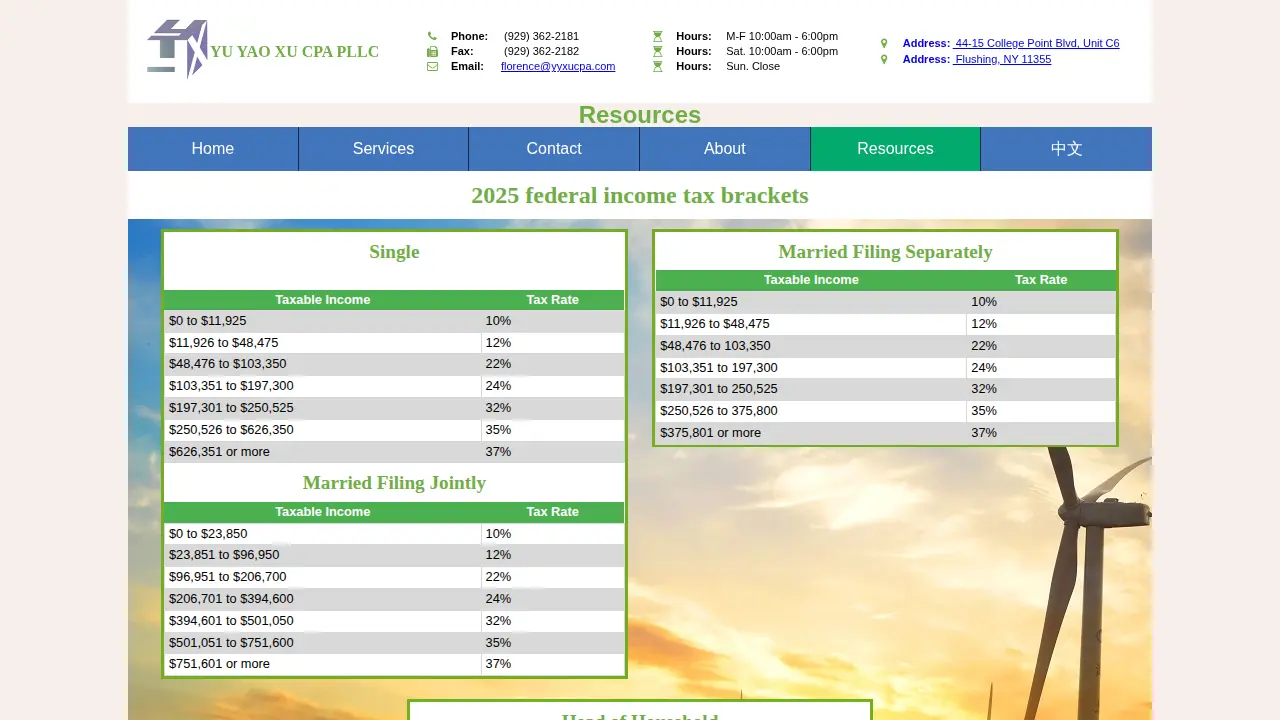1280x720 pixels.
Task: Click the phone number (929) 362-2181
Action: click(x=541, y=36)
